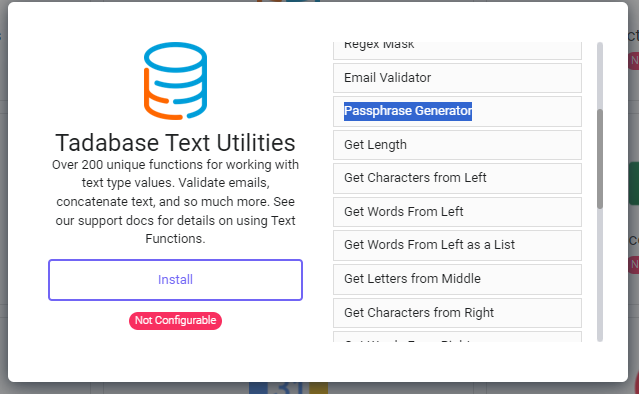Select the Get Length function
Image resolution: width=639 pixels, height=394 pixels.
pyautogui.click(x=457, y=145)
